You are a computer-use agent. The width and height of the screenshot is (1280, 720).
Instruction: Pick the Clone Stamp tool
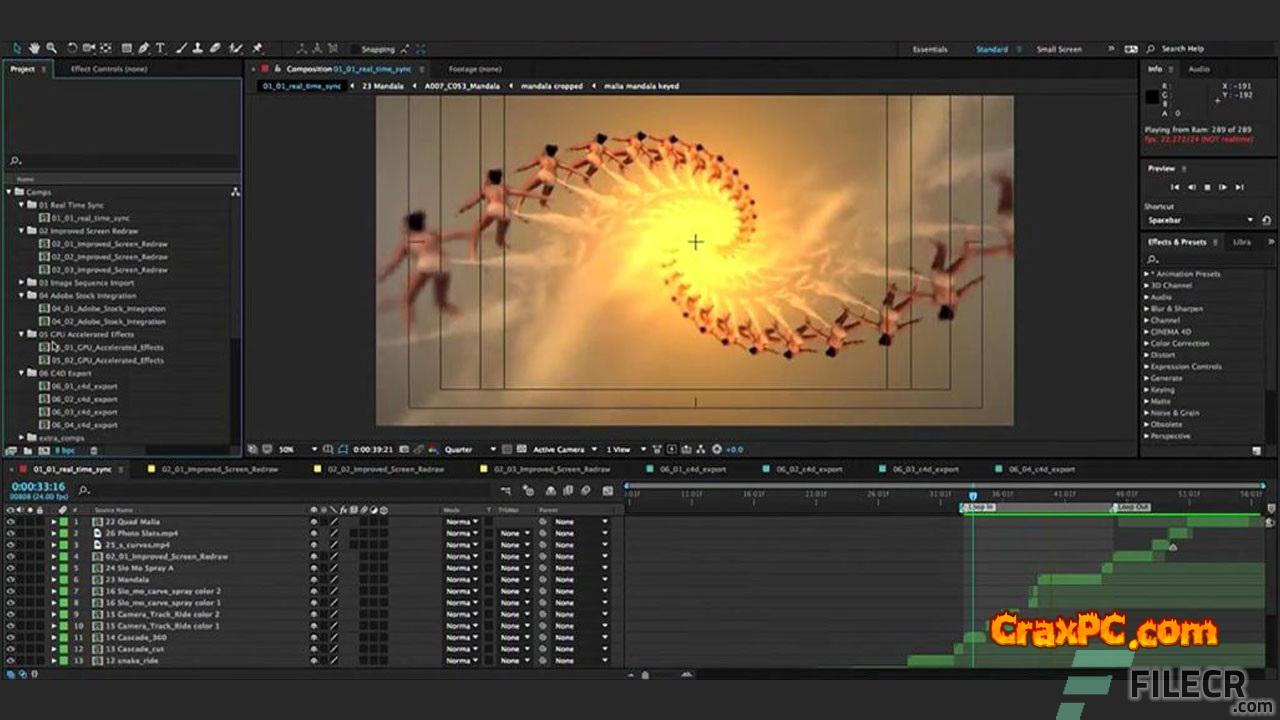point(199,48)
